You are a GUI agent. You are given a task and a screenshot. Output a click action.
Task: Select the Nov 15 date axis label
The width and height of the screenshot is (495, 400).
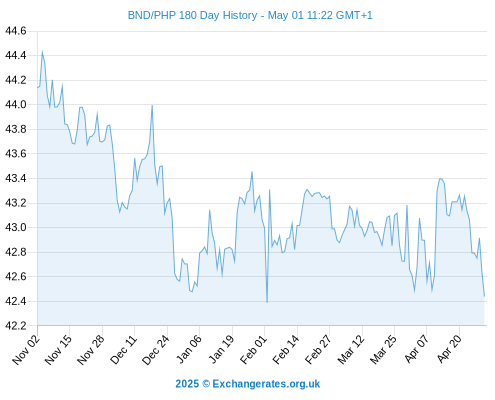click(58, 349)
